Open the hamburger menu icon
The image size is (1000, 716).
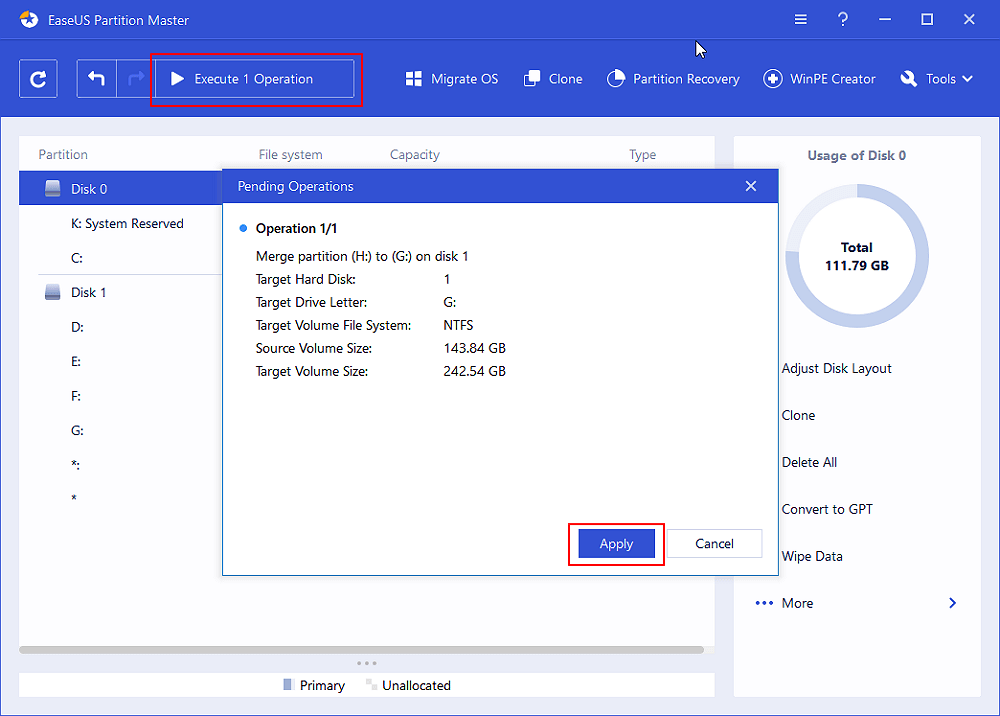pos(800,20)
